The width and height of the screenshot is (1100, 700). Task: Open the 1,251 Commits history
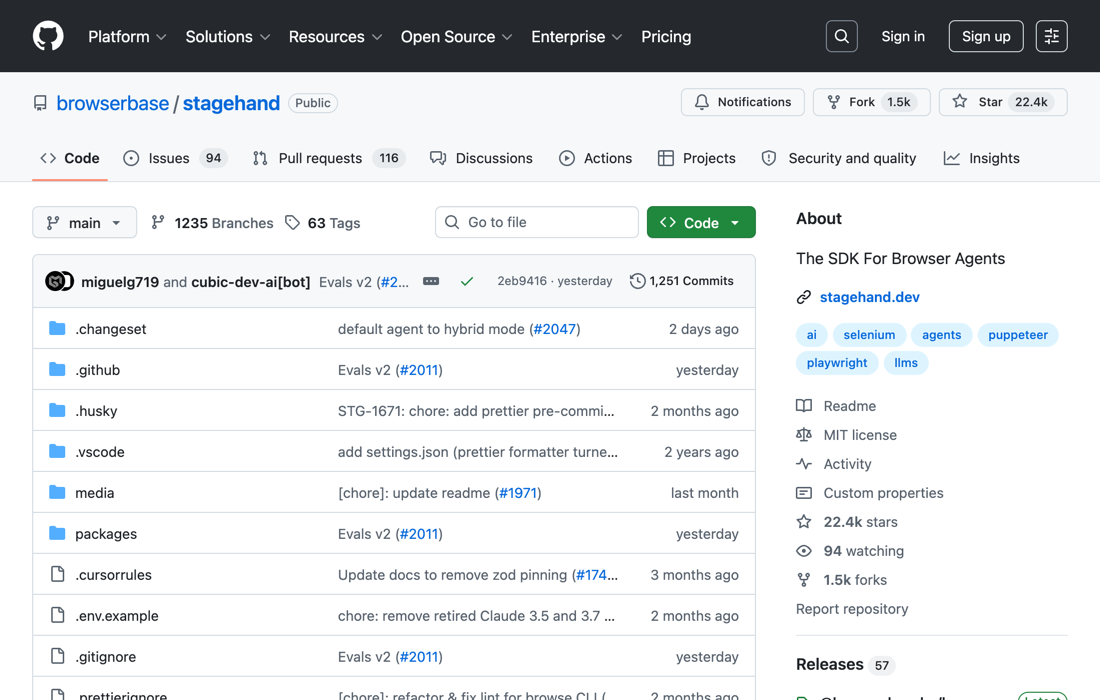pyautogui.click(x=681, y=281)
